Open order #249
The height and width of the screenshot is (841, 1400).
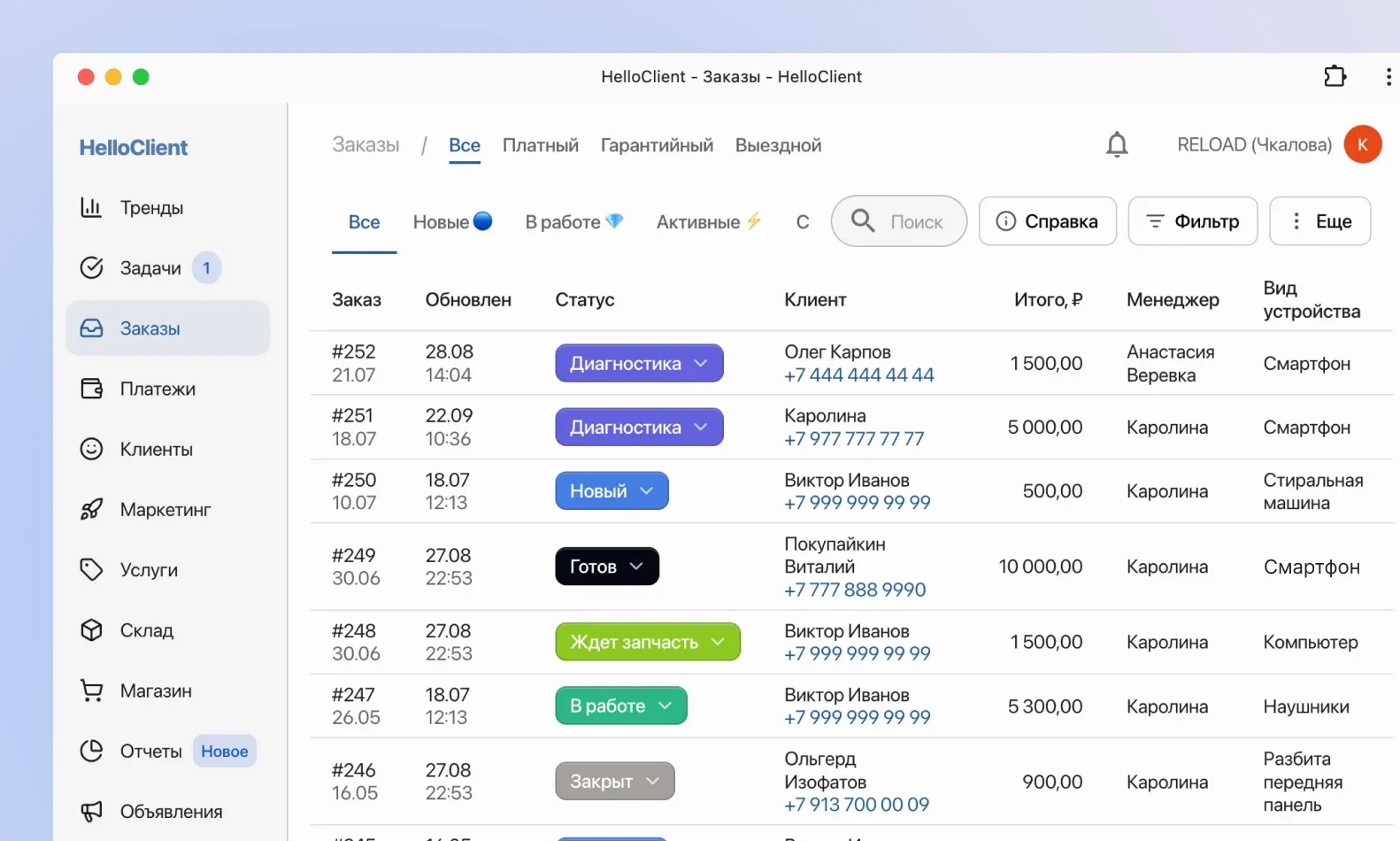coord(354,555)
